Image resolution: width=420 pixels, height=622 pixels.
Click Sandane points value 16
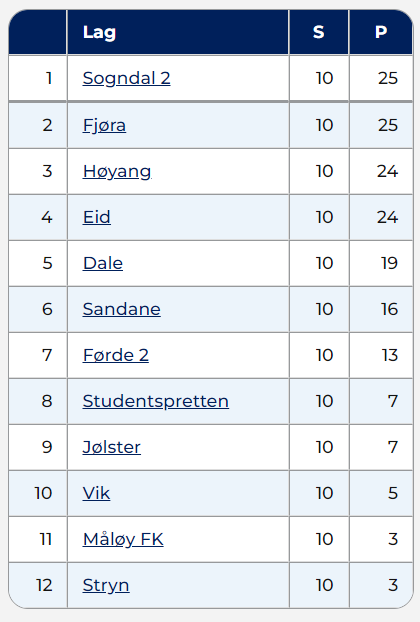click(x=389, y=309)
